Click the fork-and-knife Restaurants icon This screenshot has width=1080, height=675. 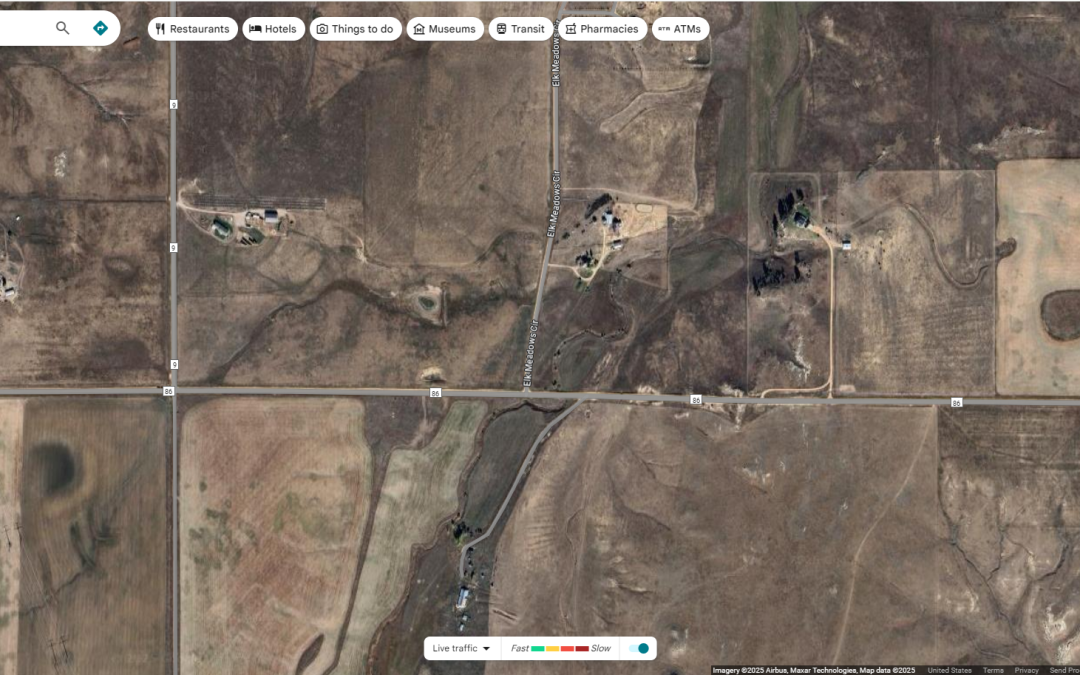pyautogui.click(x=160, y=28)
